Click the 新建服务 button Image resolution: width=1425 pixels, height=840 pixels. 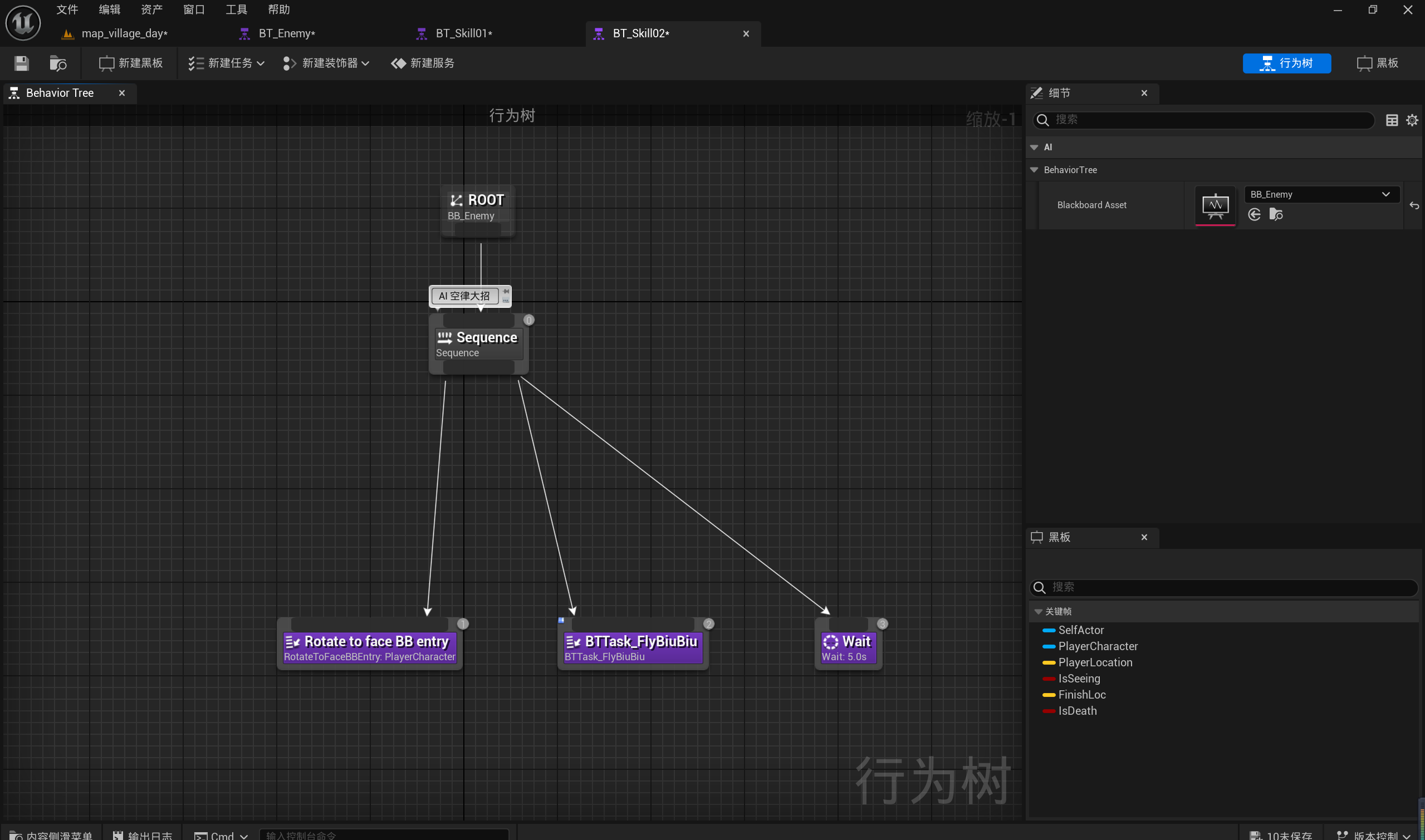point(423,63)
